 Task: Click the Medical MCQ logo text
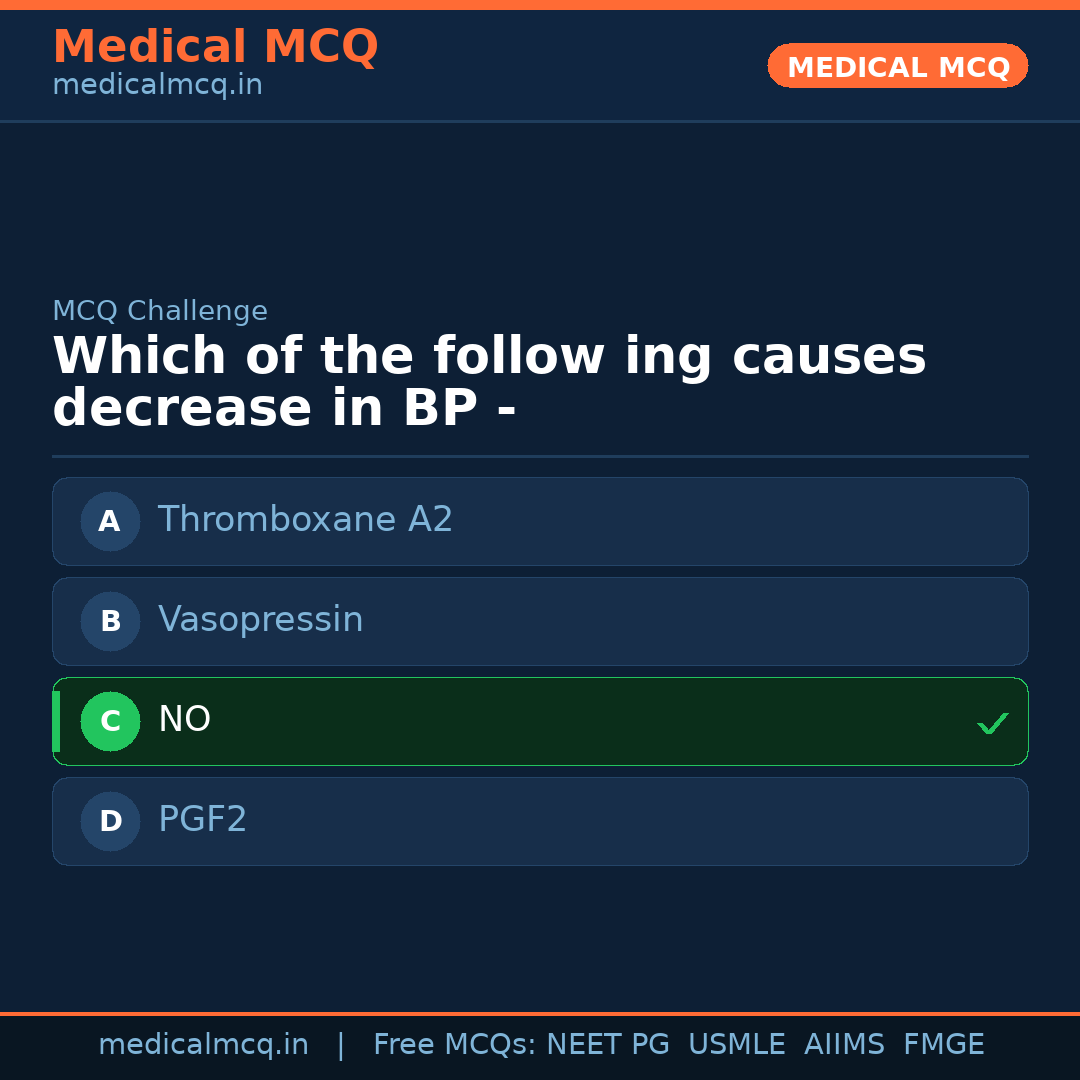click(x=215, y=47)
